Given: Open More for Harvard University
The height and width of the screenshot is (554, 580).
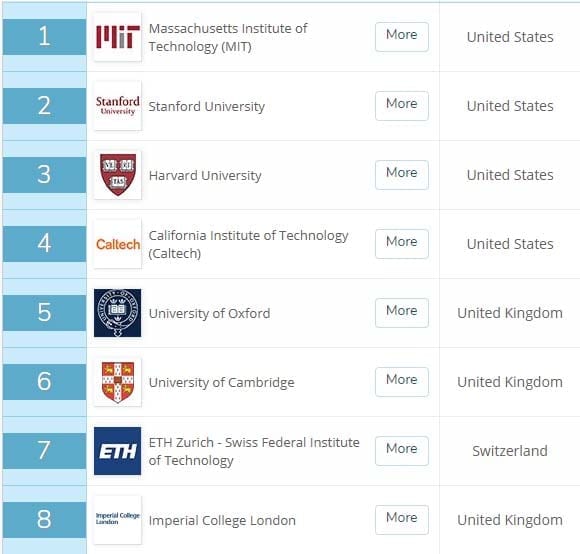Looking at the screenshot, I should (402, 175).
